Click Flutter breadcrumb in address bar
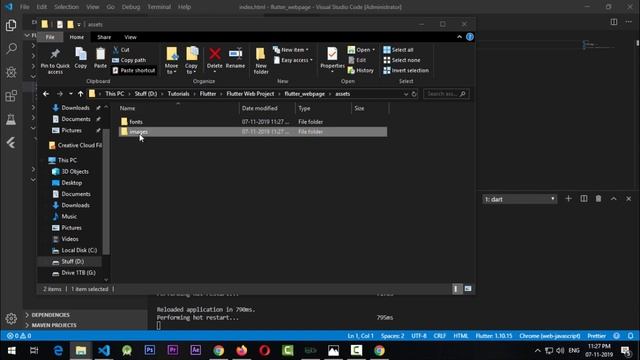 (x=208, y=94)
